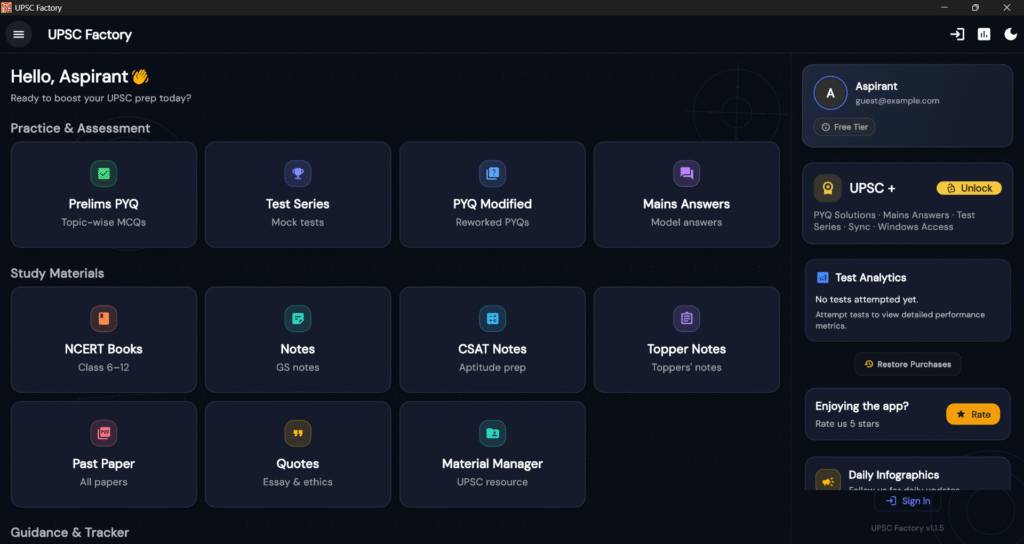1024x544 pixels.
Task: Click the Unlock button for UPSC +
Action: coord(969,188)
